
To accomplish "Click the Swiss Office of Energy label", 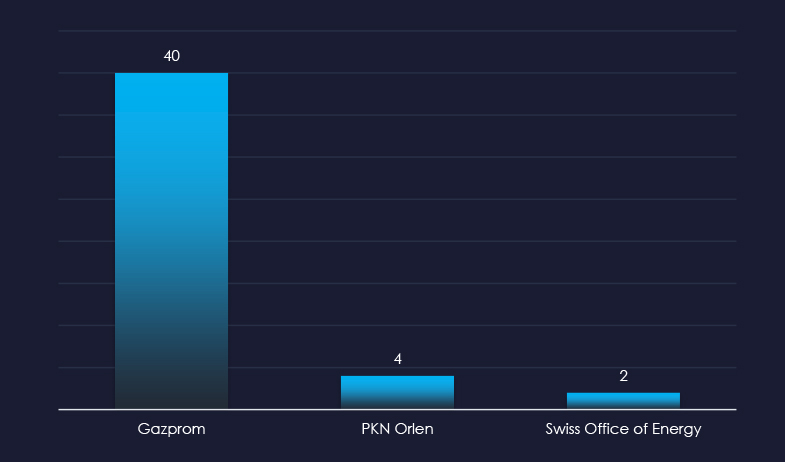I will coord(623,429).
